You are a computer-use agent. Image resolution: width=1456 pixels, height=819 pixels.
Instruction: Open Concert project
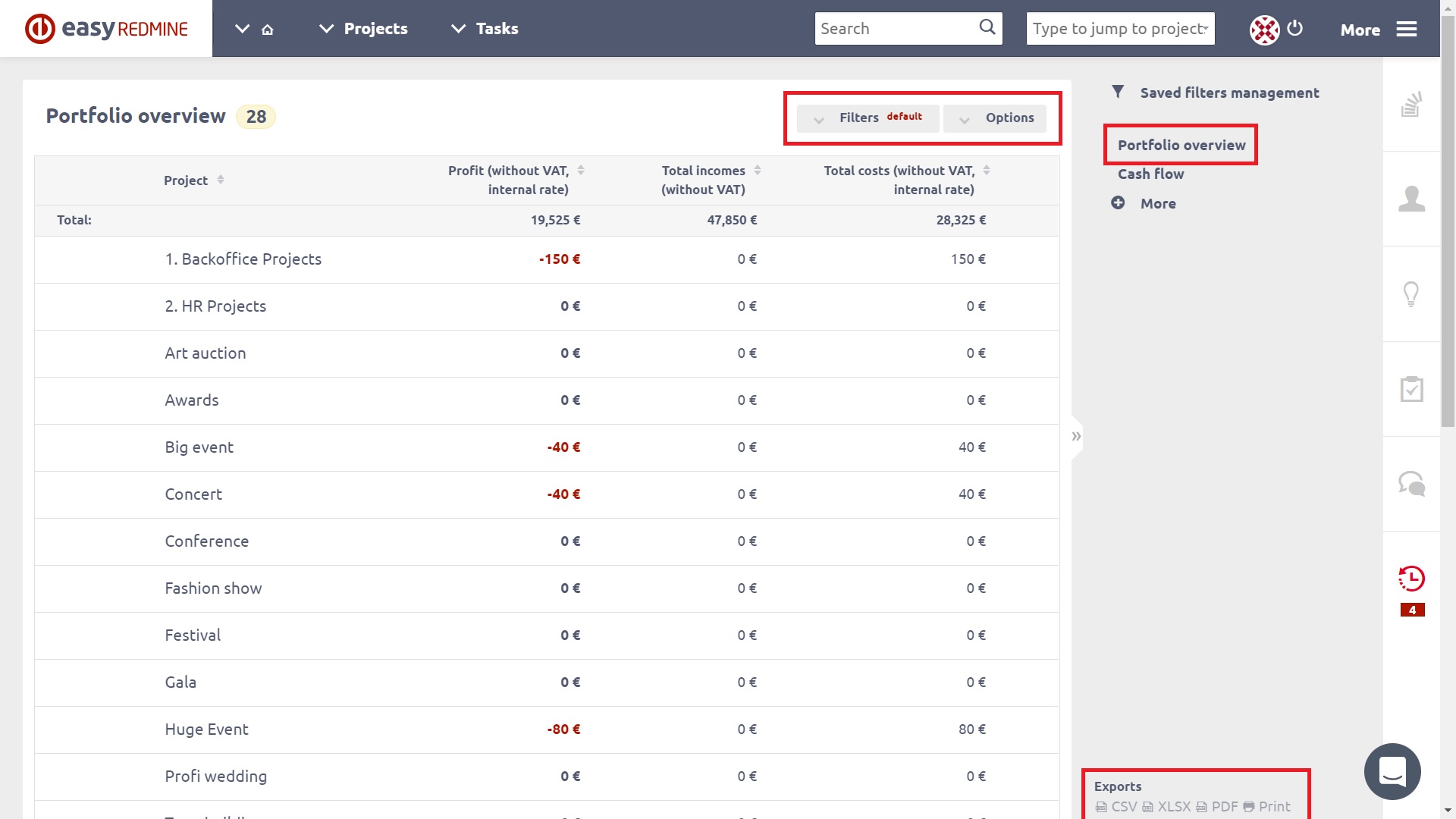pos(193,494)
